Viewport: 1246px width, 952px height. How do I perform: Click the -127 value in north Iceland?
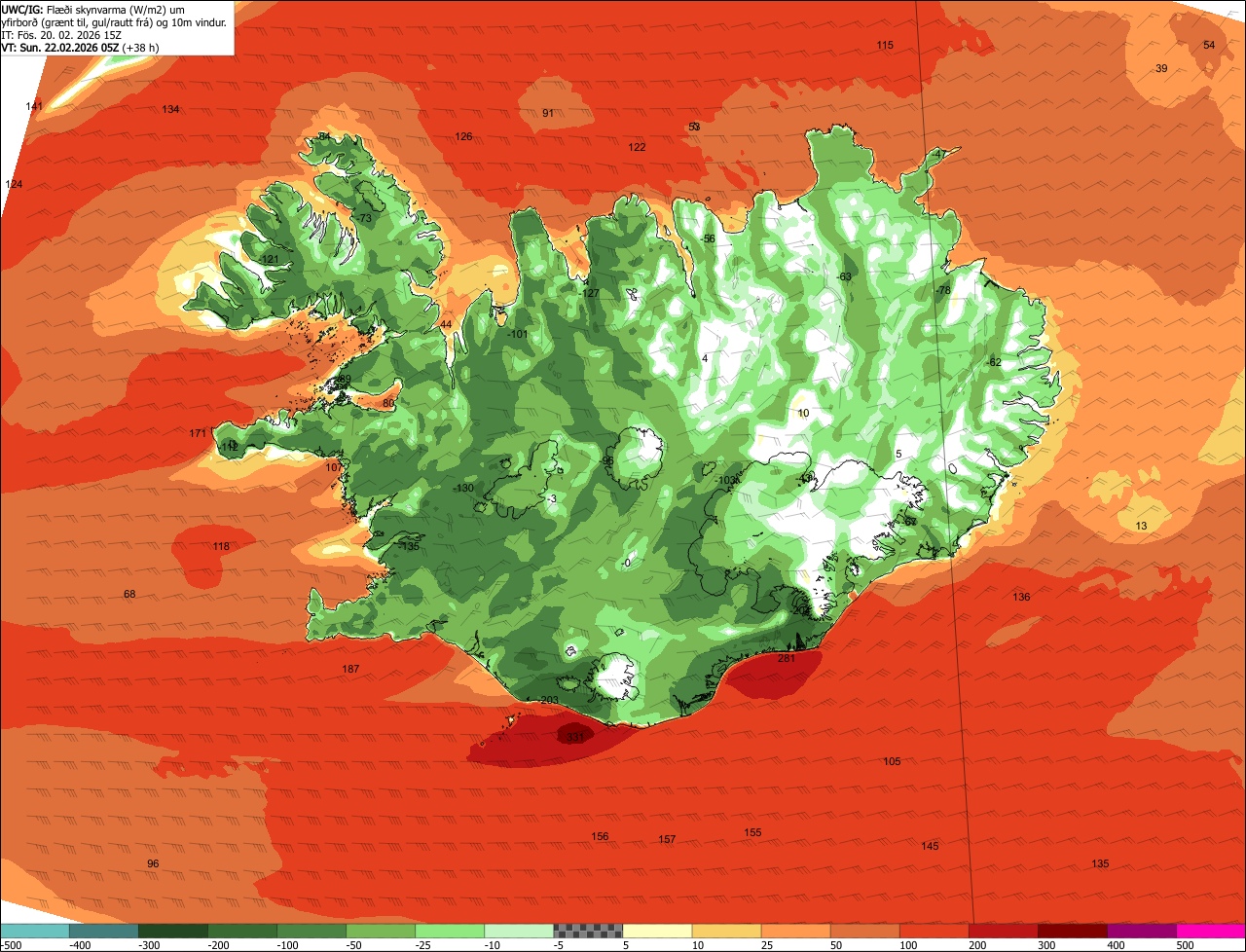(x=589, y=293)
